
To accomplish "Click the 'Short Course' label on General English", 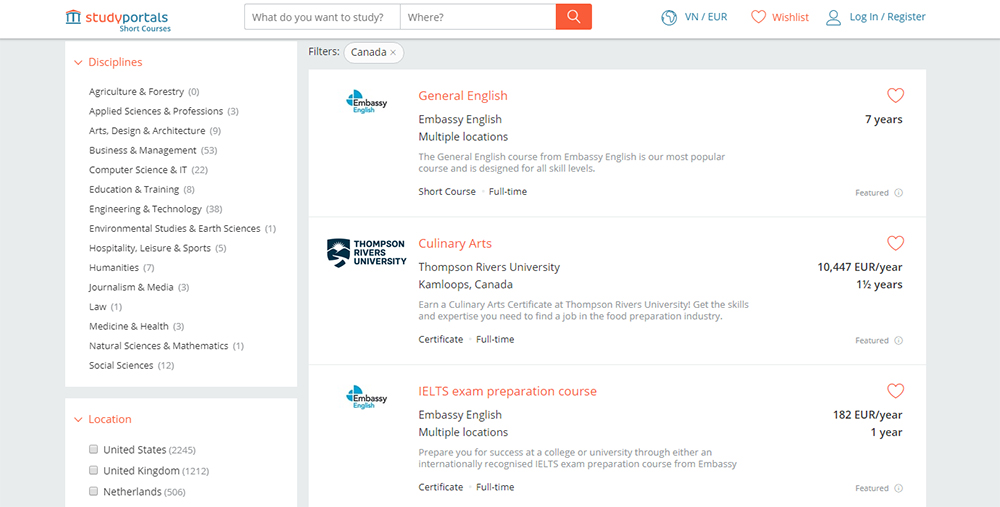I will (x=447, y=191).
